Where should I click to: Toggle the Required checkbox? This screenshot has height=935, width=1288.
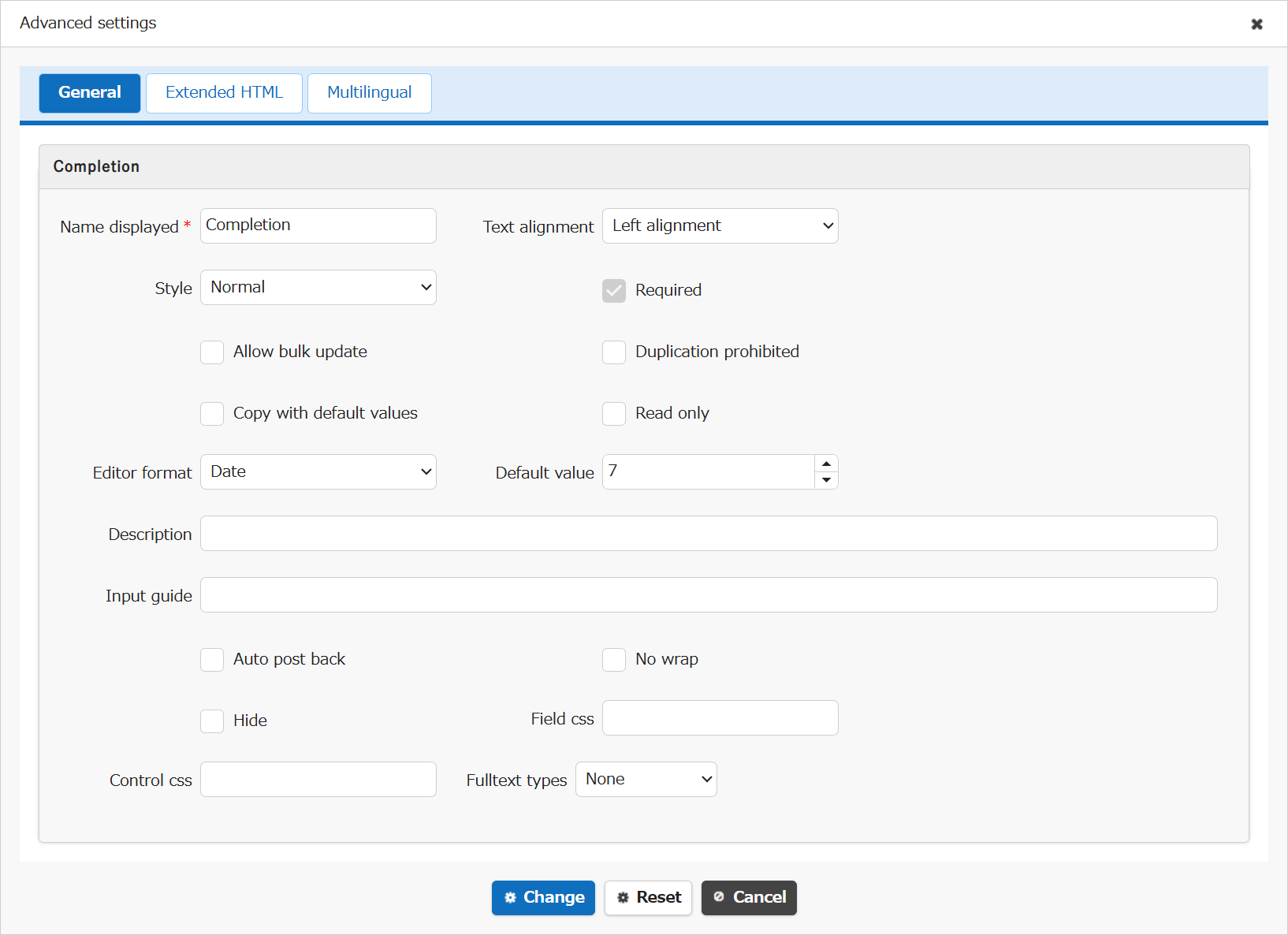tap(614, 290)
